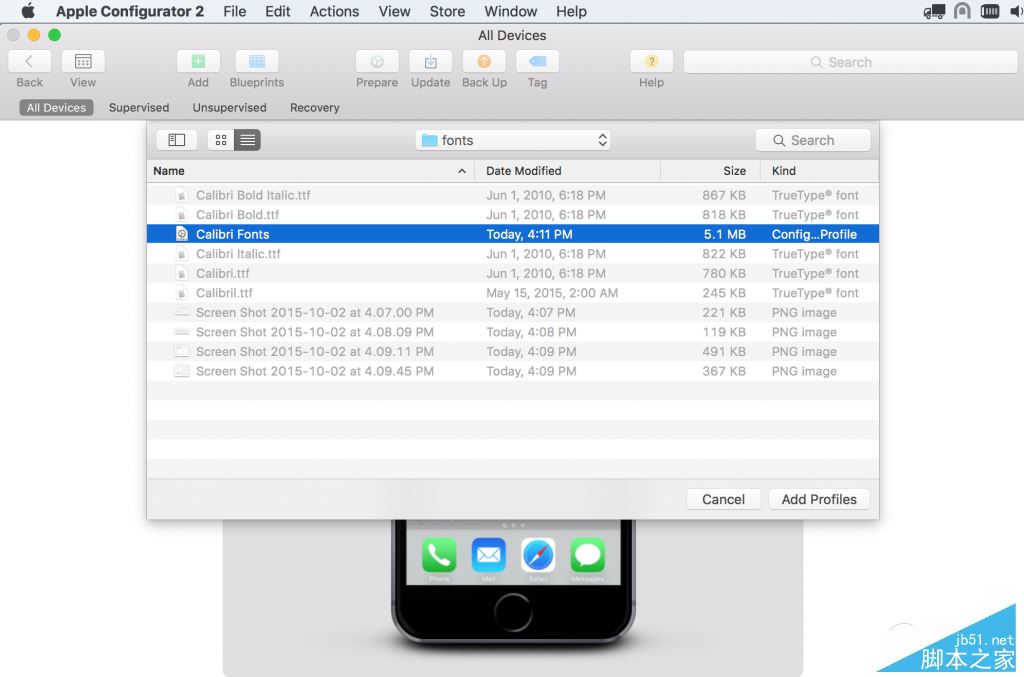Open the Edit menu
1024x677 pixels.
coord(278,11)
